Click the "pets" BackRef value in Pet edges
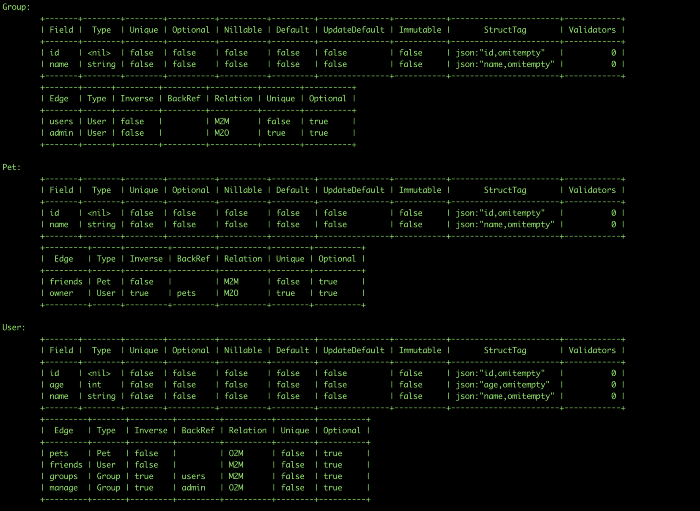 point(186,293)
